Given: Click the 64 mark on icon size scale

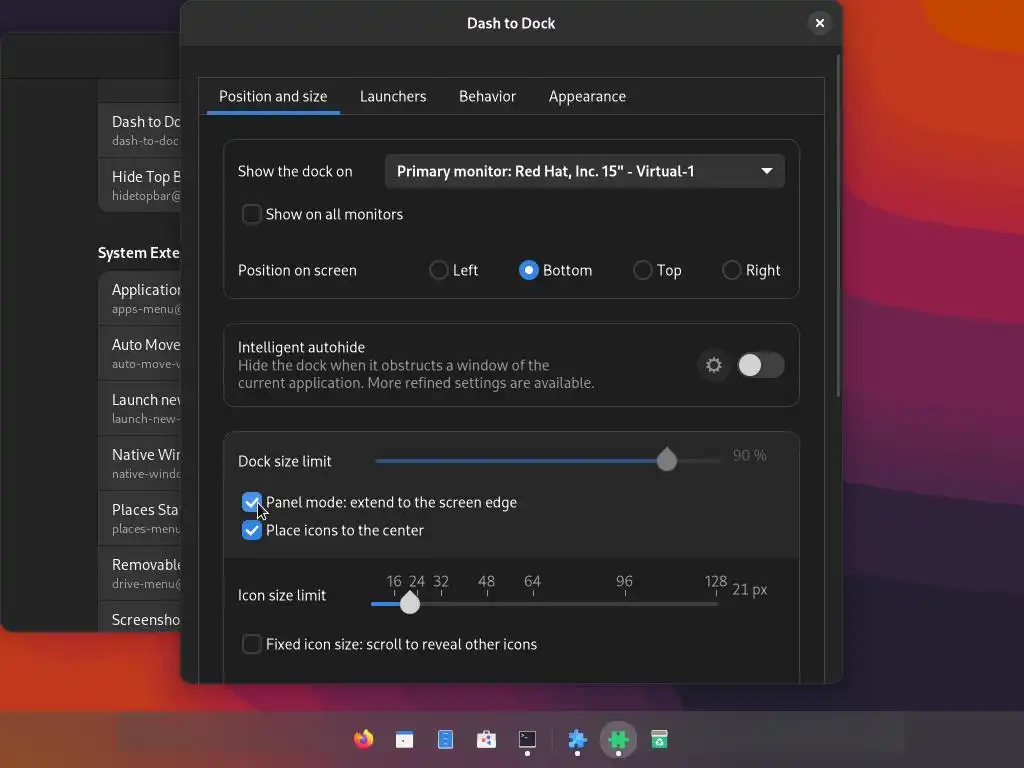Looking at the screenshot, I should 532,581.
